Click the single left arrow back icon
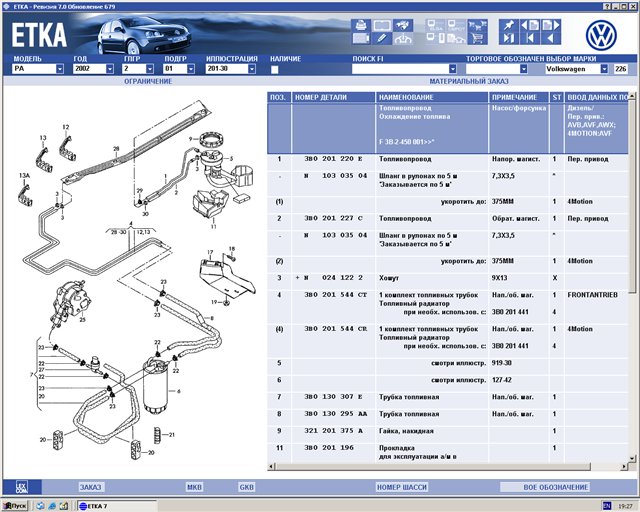This screenshot has width=640, height=512. (551, 39)
